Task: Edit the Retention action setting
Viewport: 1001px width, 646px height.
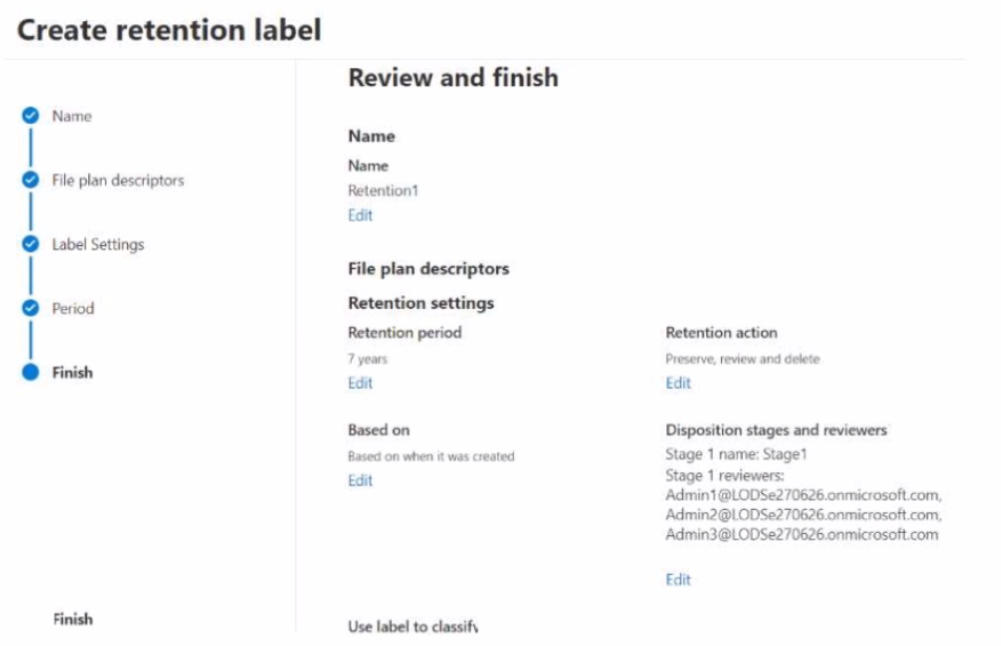Action: (x=678, y=383)
